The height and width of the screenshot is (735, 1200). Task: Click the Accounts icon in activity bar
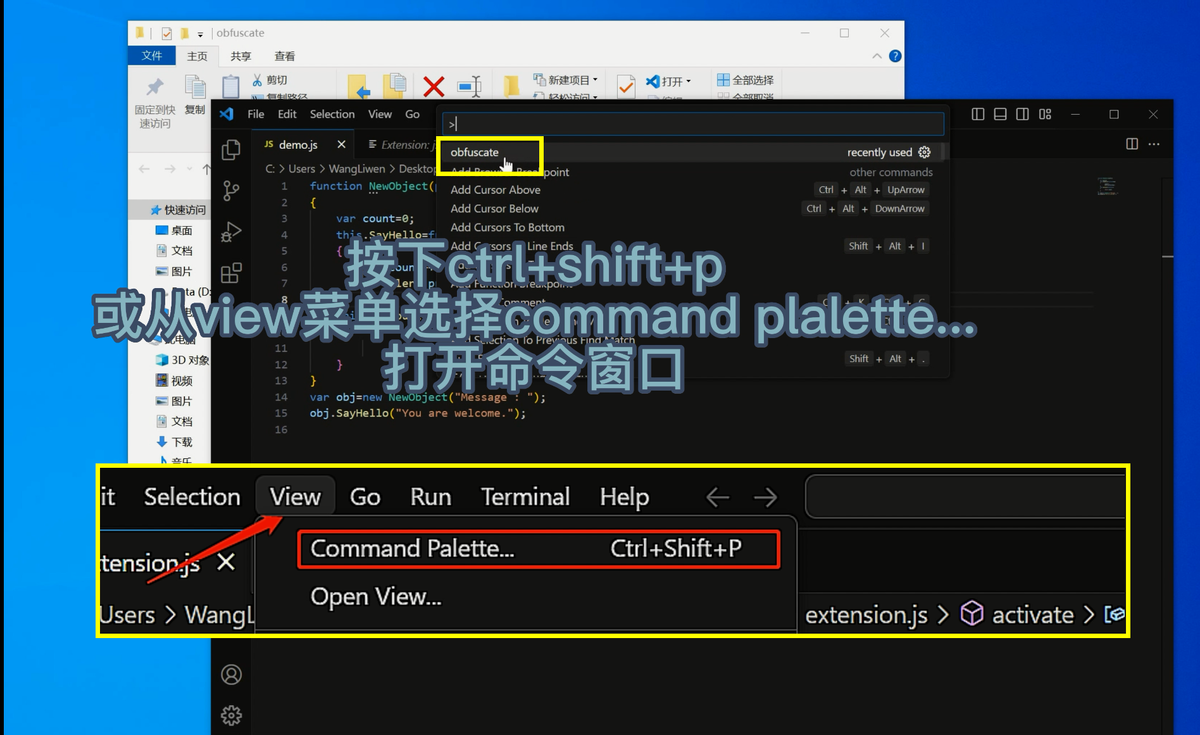click(231, 674)
